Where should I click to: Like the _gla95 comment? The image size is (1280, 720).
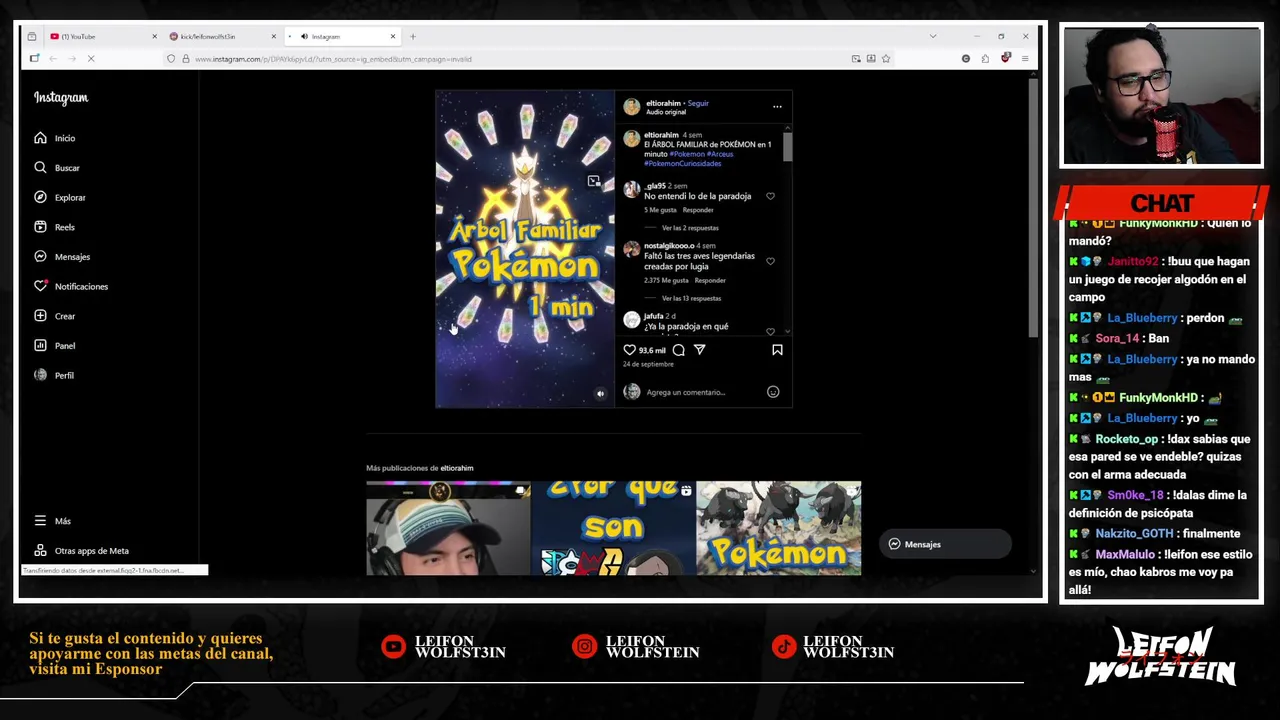coord(770,196)
